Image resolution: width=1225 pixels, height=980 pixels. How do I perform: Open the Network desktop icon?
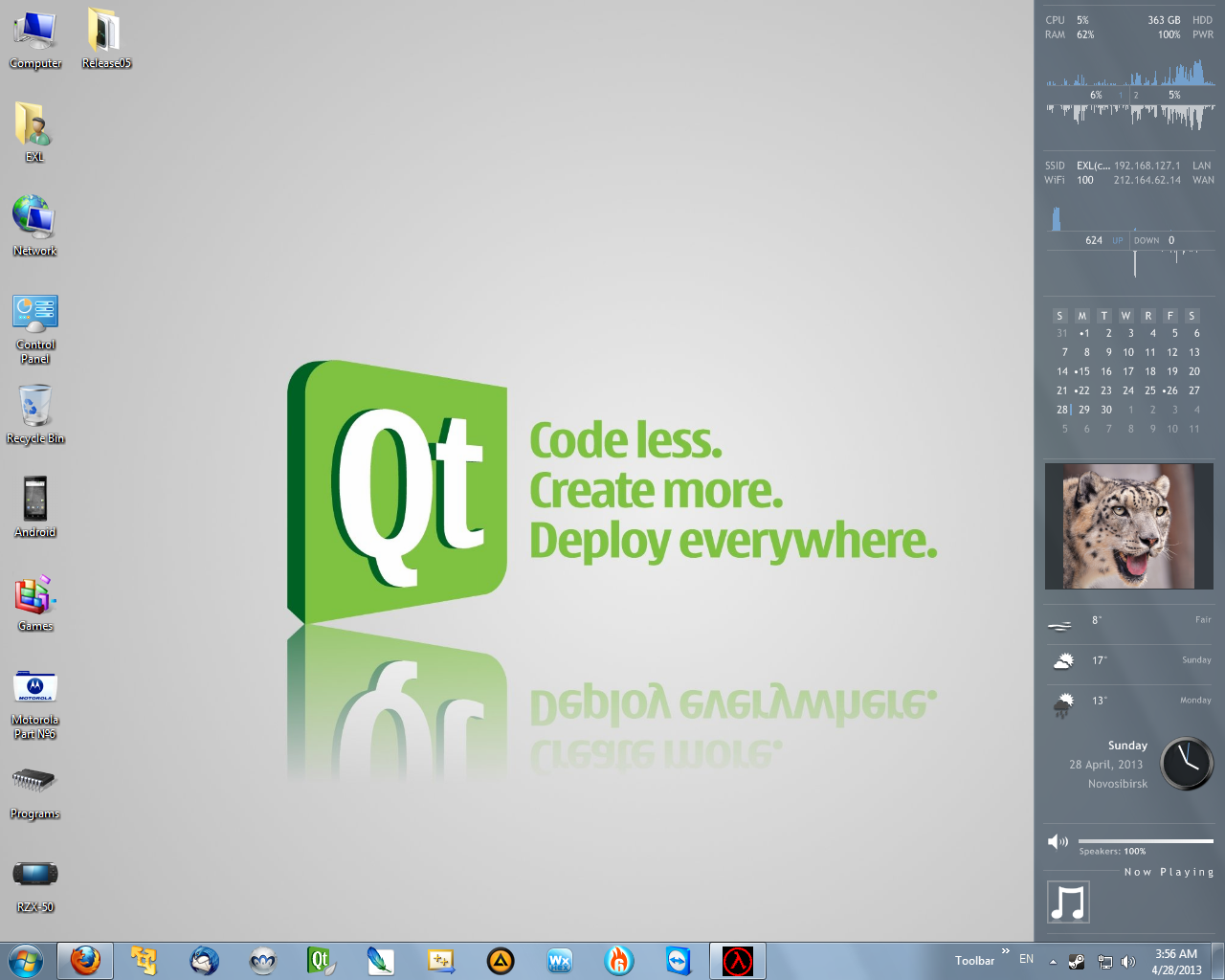click(x=35, y=226)
